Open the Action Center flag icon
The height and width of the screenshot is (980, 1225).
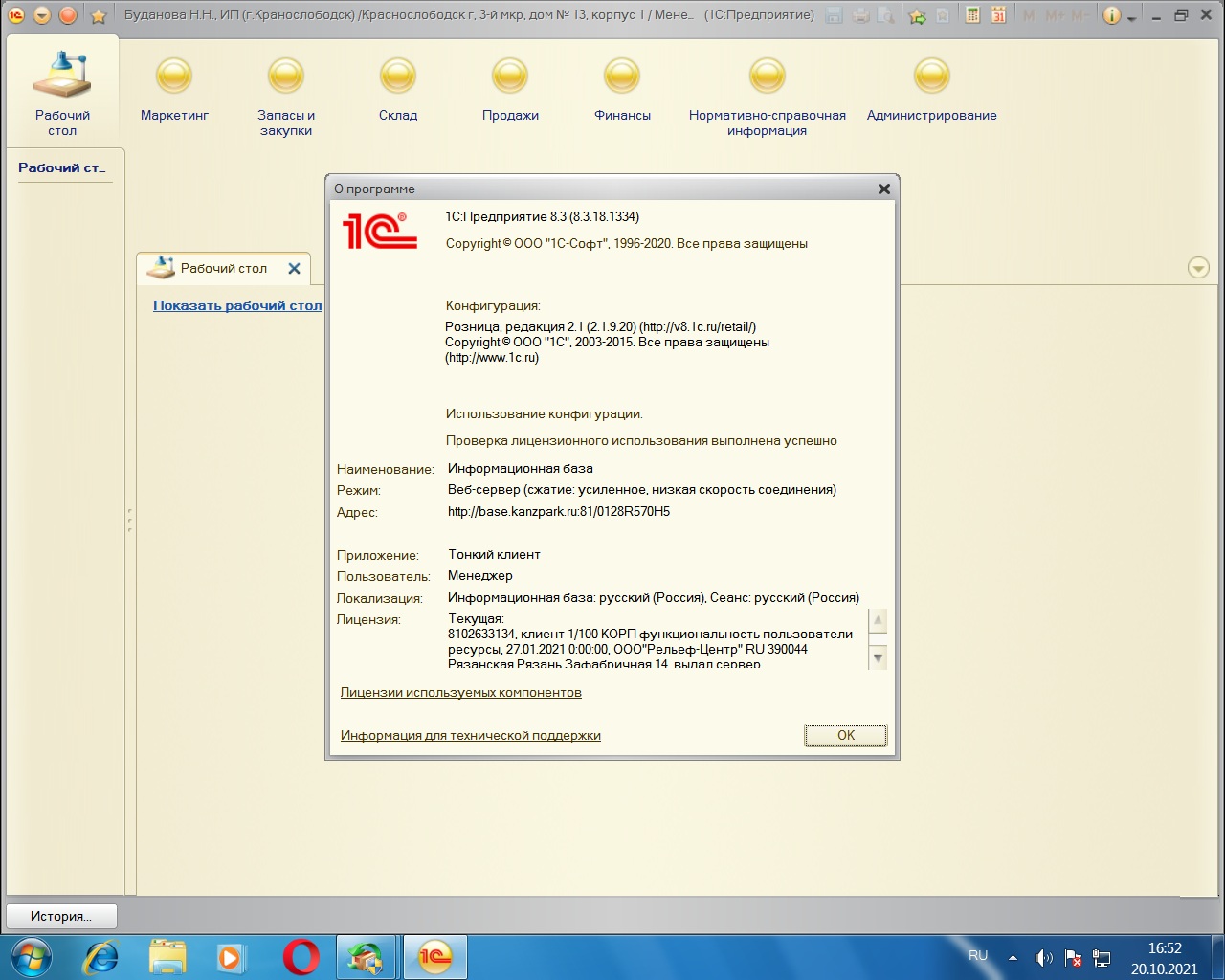[1074, 958]
